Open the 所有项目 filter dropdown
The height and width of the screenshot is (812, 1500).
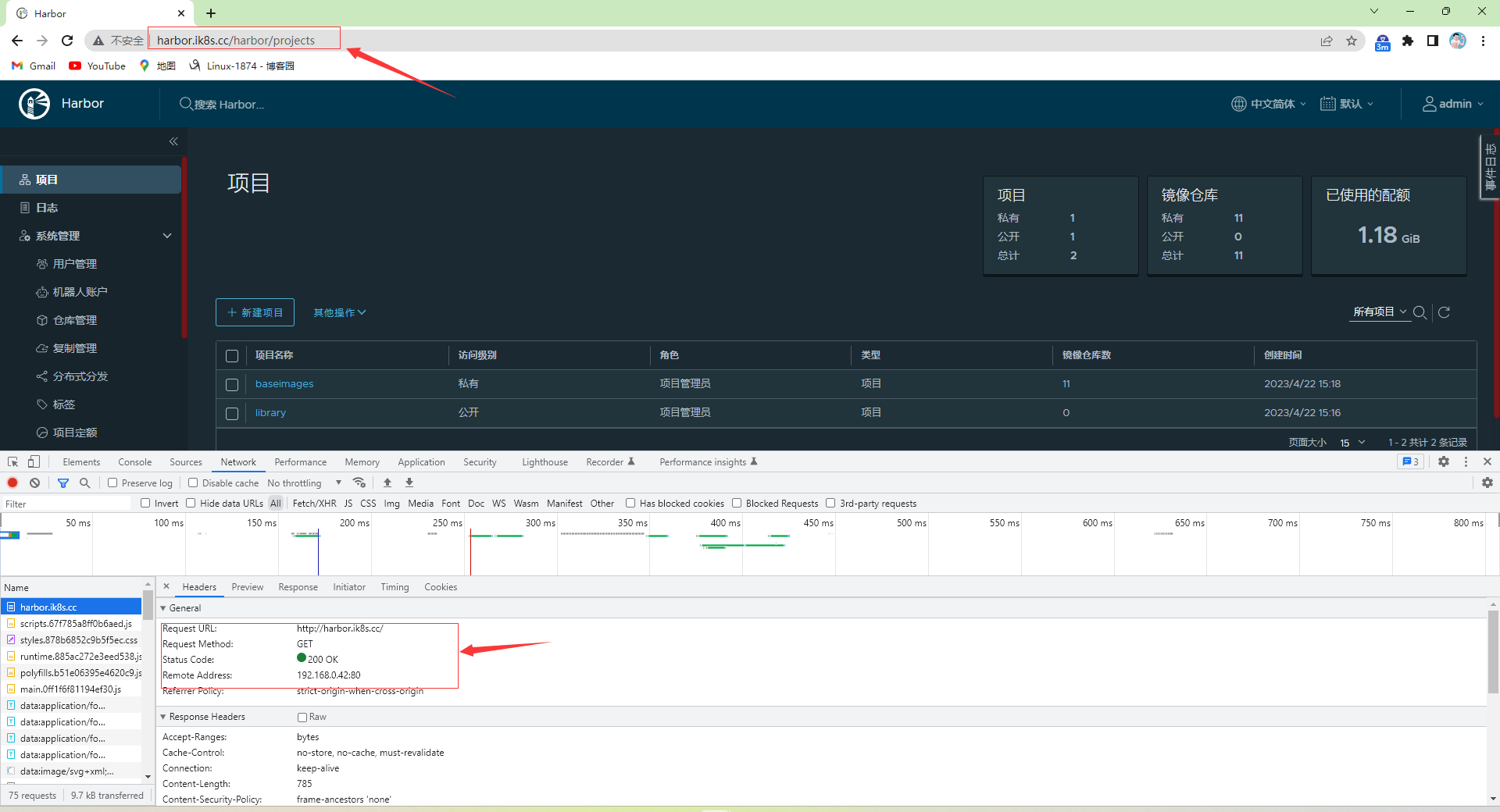coord(1380,312)
